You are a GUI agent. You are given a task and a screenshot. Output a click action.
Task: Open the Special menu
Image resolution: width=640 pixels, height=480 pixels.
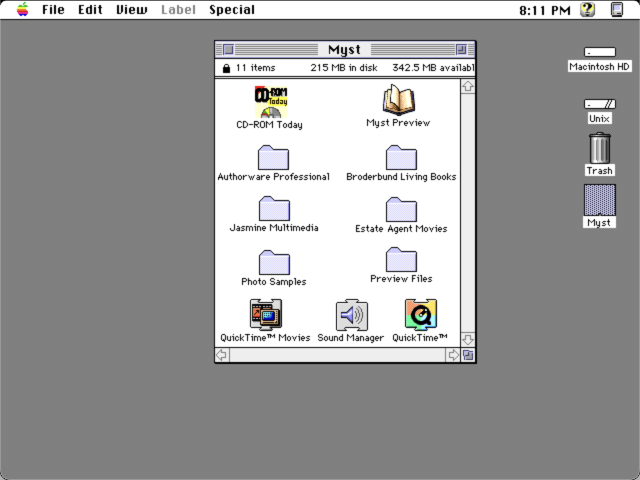pyautogui.click(x=232, y=10)
